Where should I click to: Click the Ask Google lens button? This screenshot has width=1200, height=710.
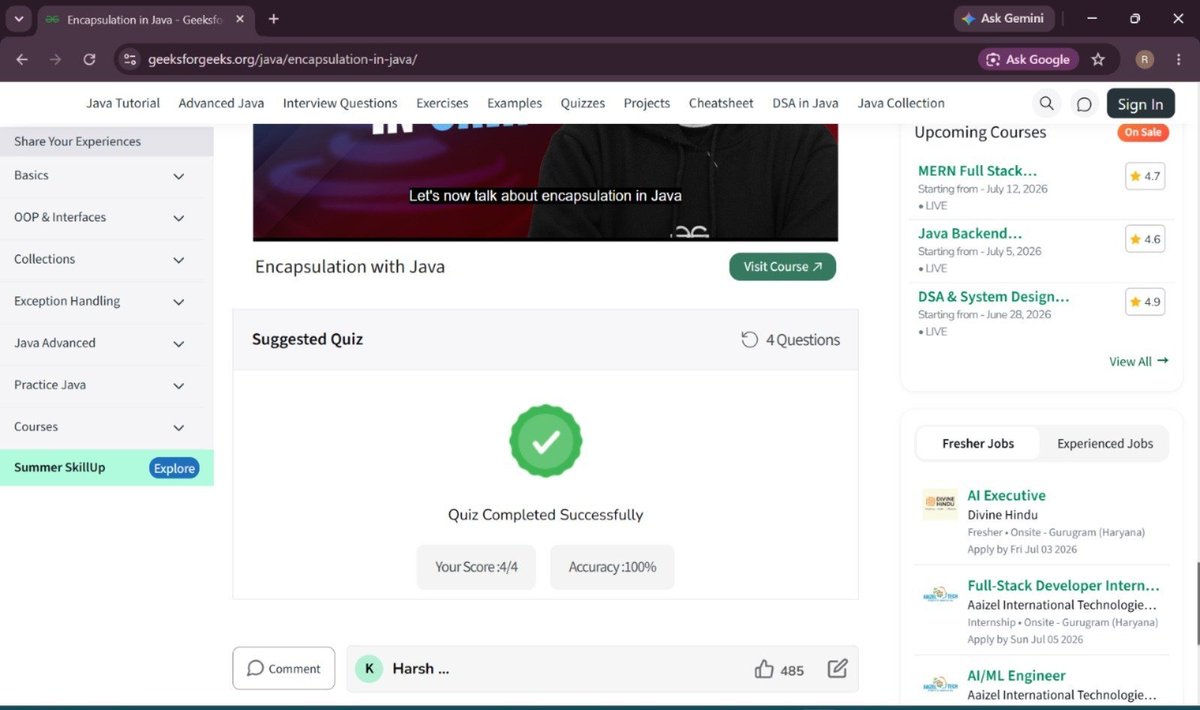coord(1028,59)
